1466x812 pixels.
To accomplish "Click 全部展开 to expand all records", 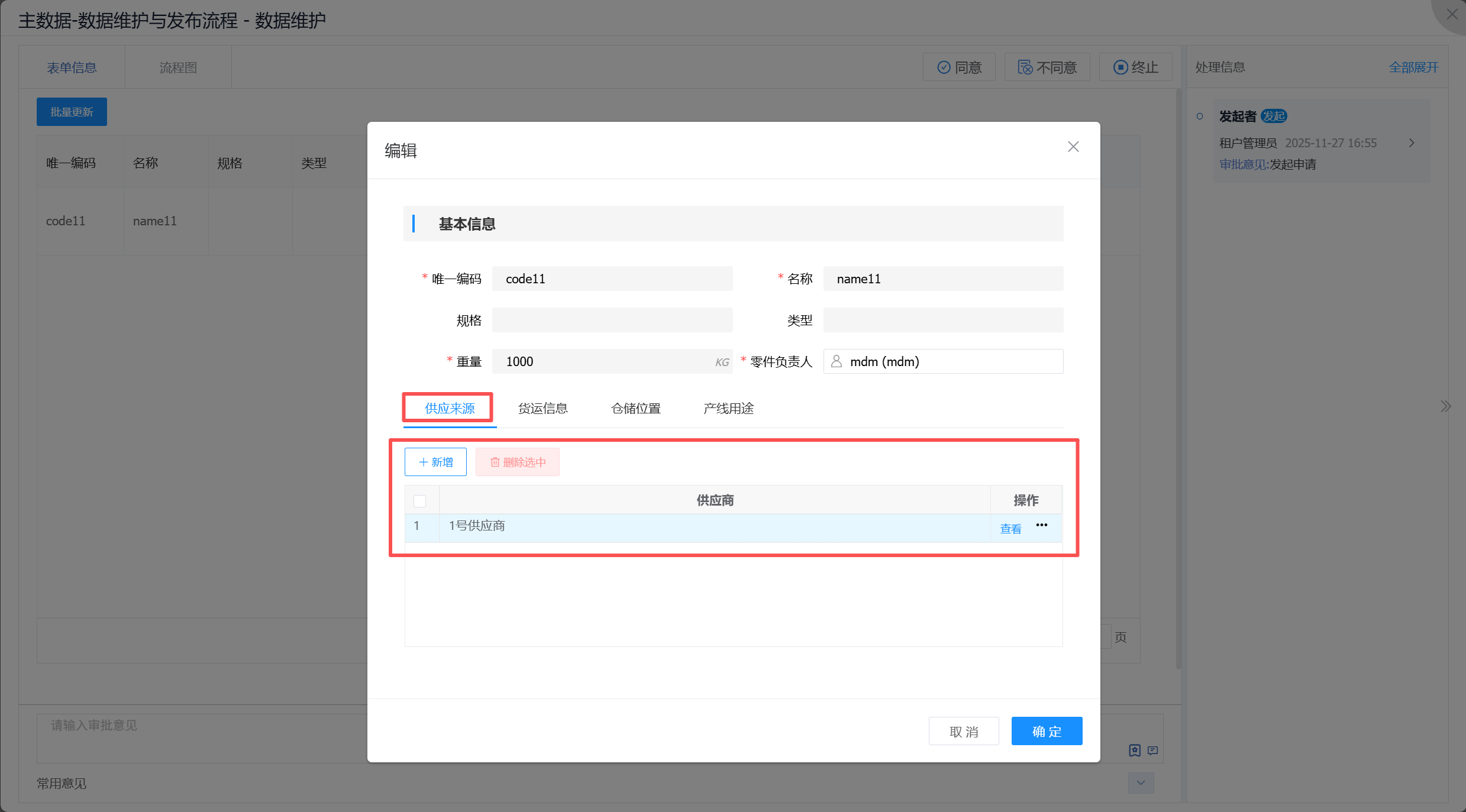I will pos(1413,67).
